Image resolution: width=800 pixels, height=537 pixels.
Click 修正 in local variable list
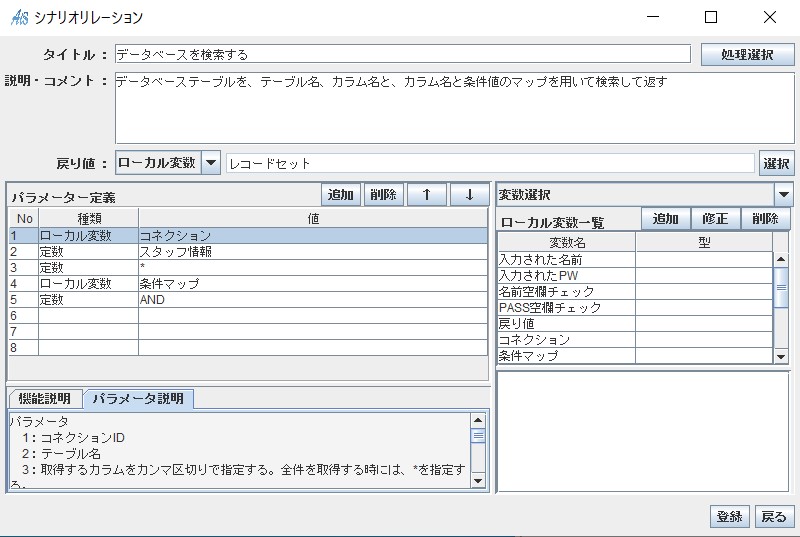[715, 219]
